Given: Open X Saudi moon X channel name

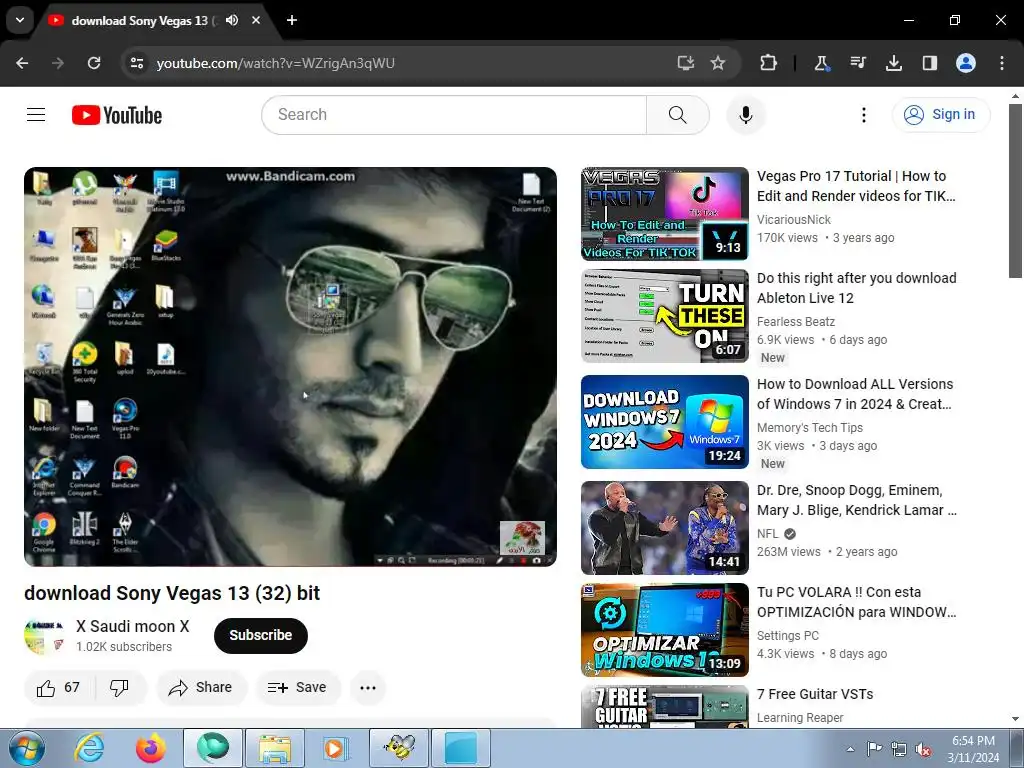Looking at the screenshot, I should pos(133,627).
